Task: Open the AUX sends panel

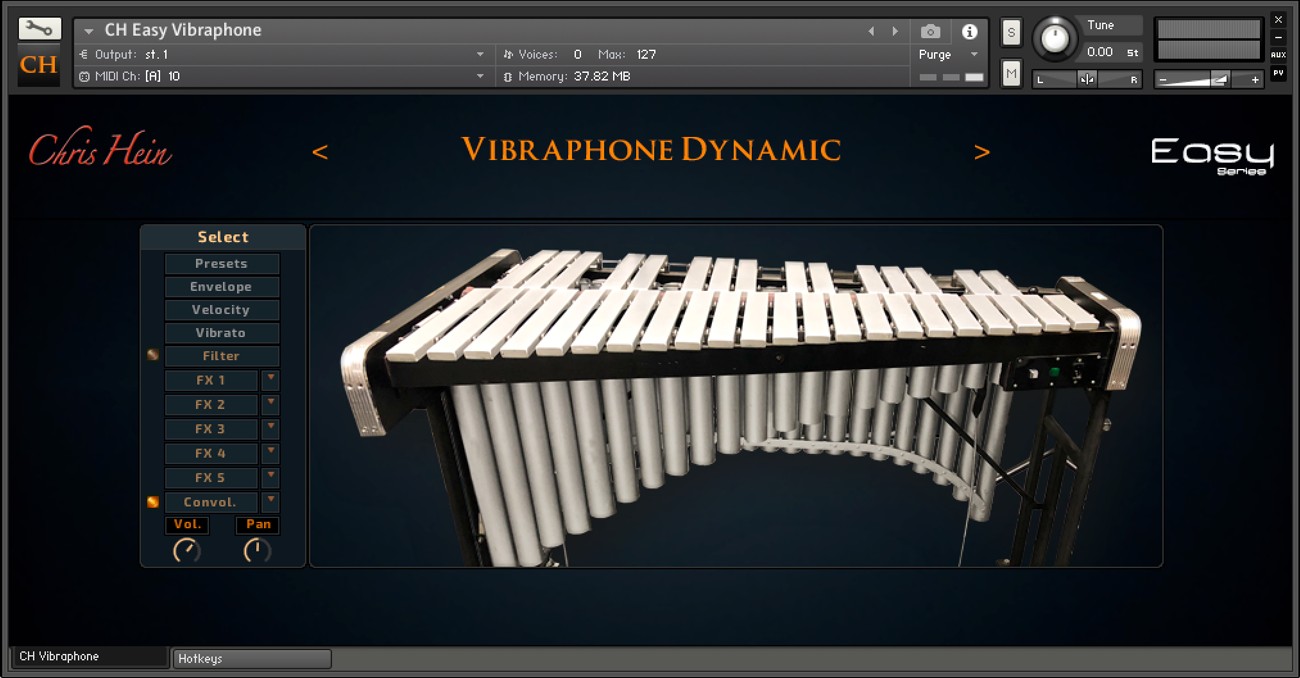Action: [1278, 55]
